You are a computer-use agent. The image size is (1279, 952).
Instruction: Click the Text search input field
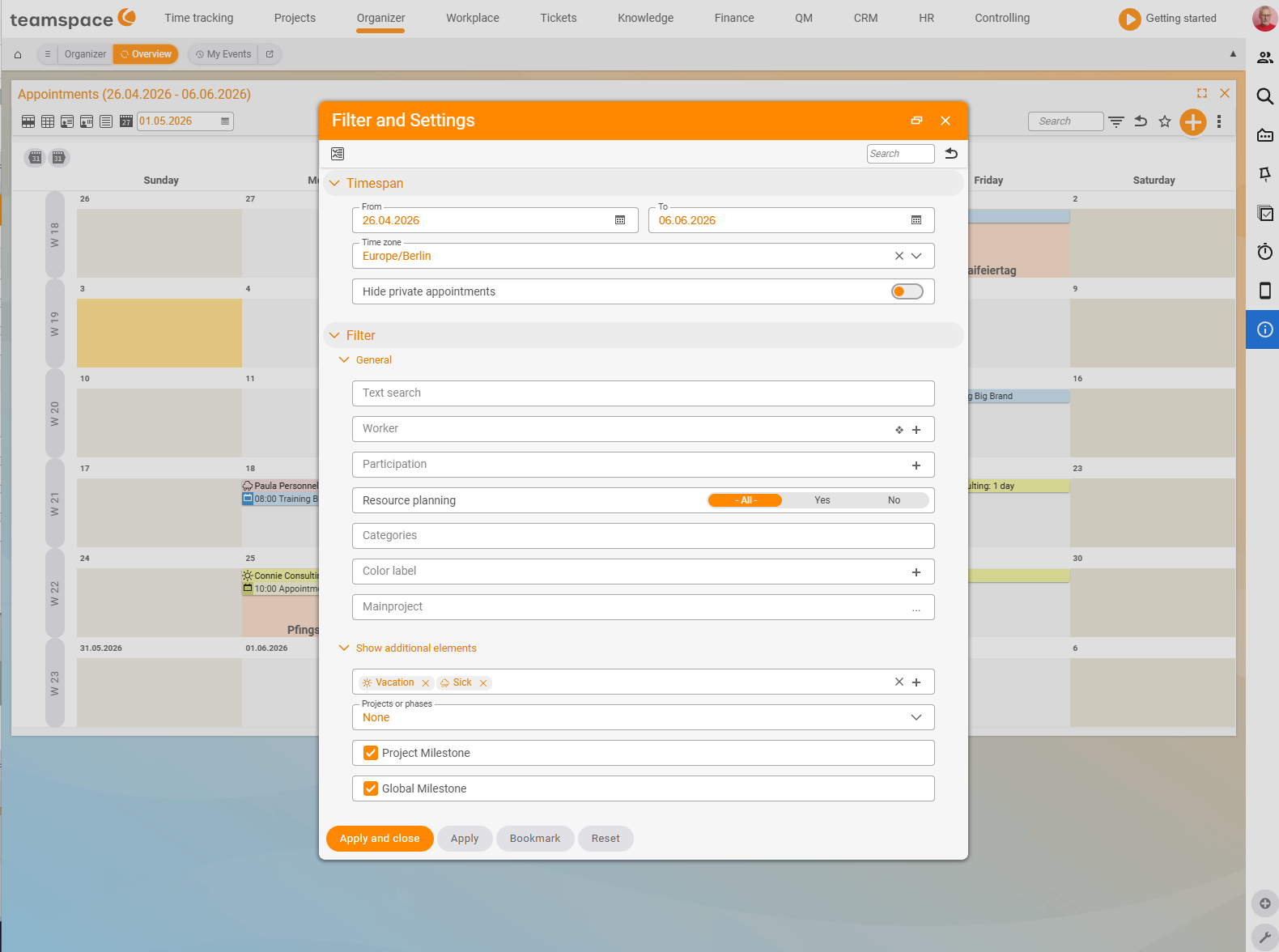(644, 393)
